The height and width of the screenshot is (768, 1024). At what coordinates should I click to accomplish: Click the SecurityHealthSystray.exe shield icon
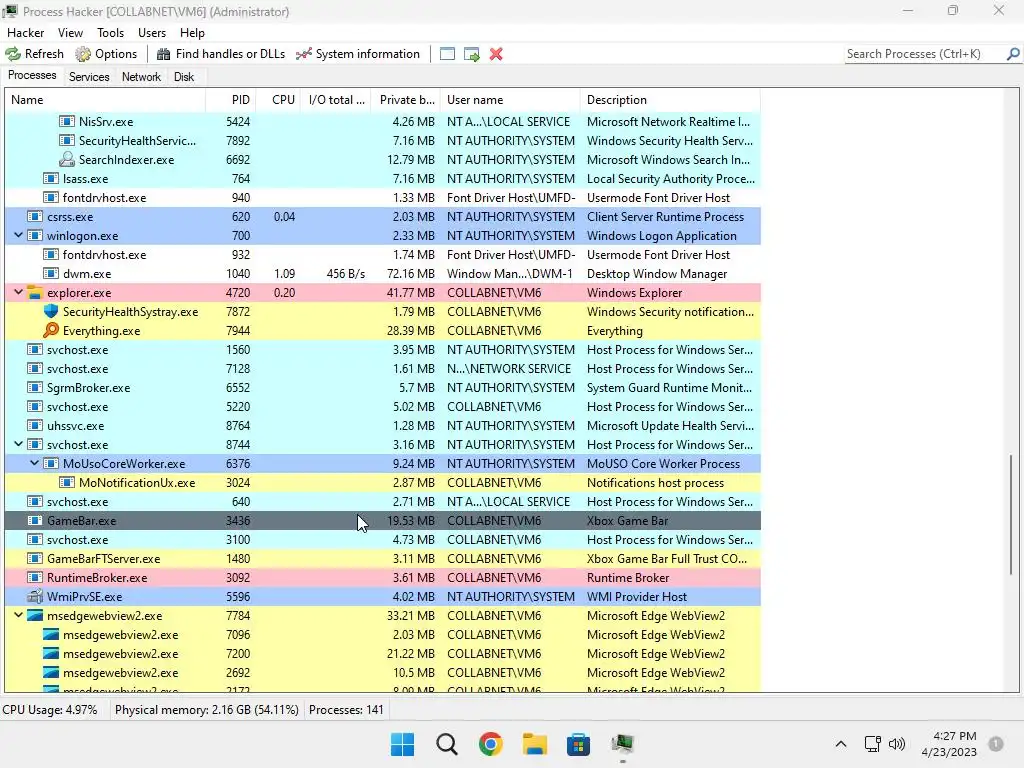pos(51,312)
